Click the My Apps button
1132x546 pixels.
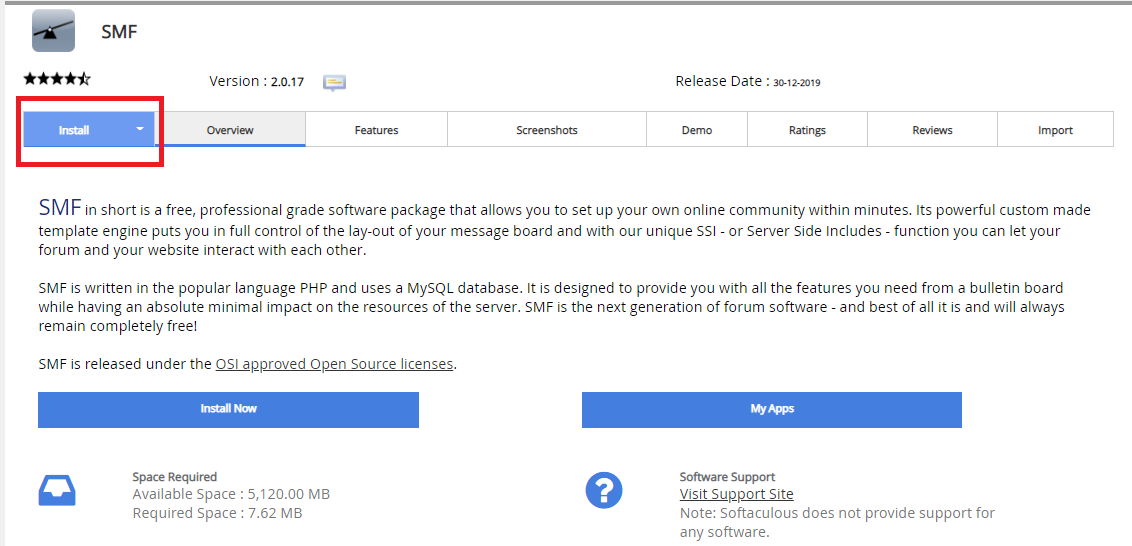tap(772, 410)
